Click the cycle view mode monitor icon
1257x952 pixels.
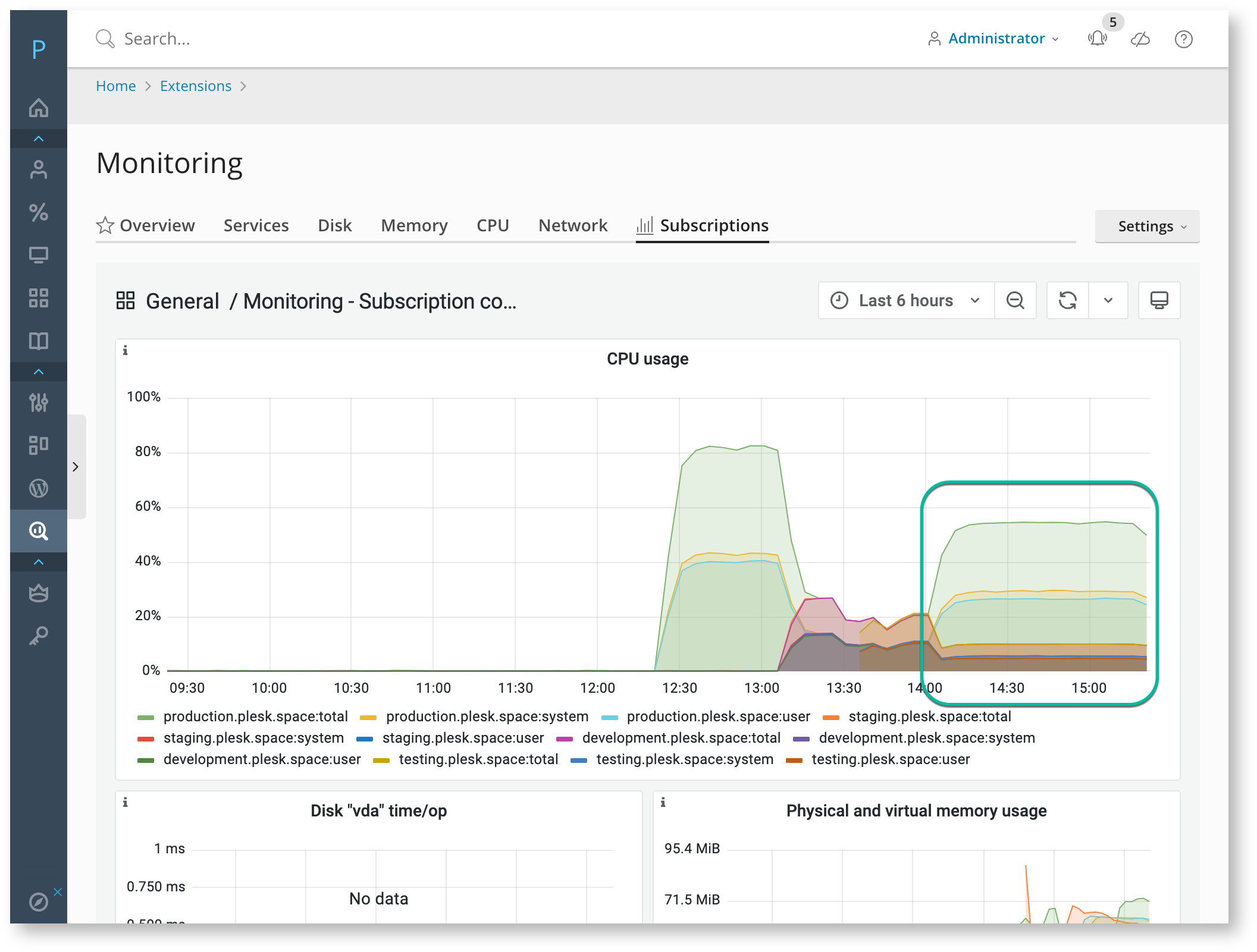tap(1159, 300)
